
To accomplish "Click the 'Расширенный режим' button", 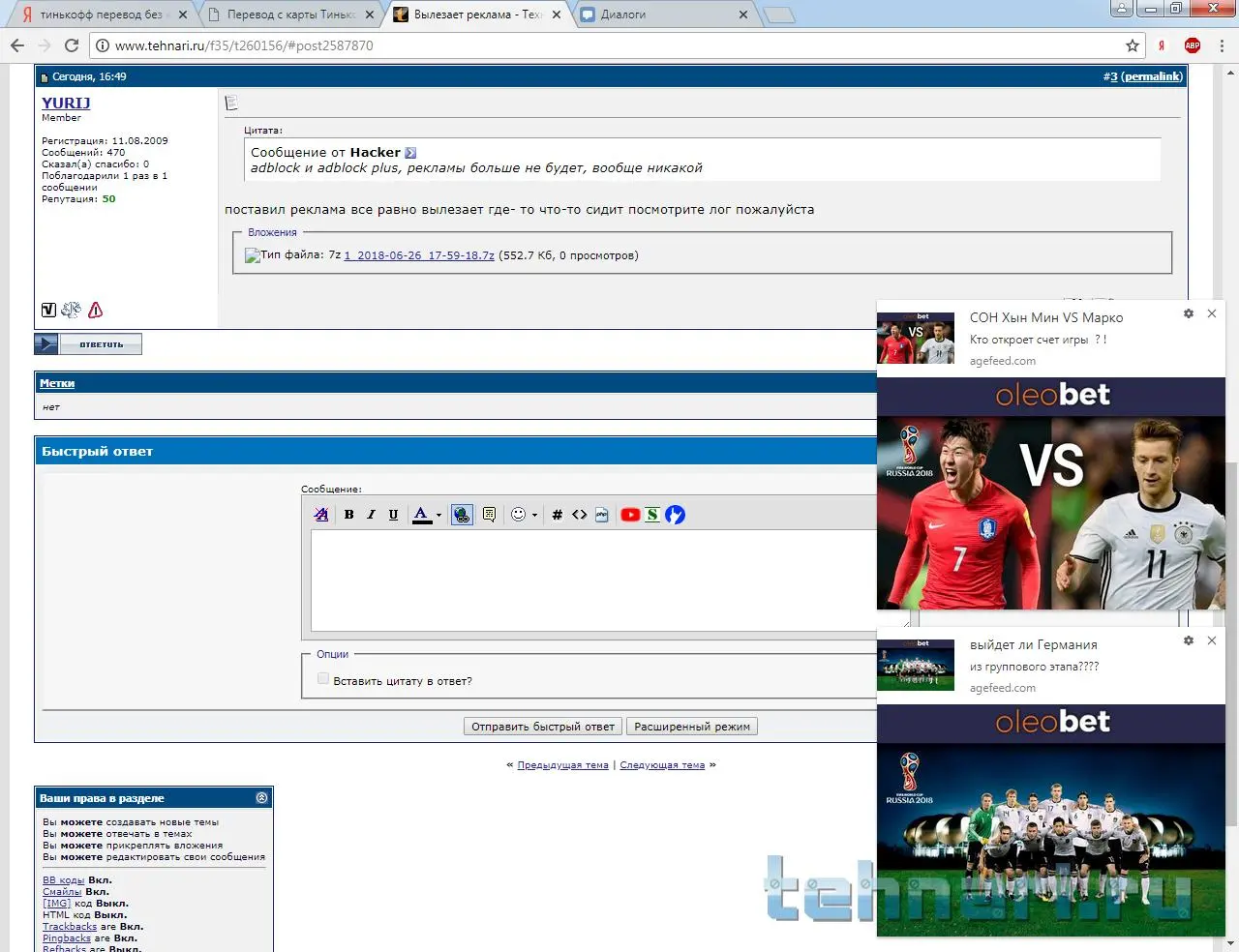I will (x=692, y=727).
